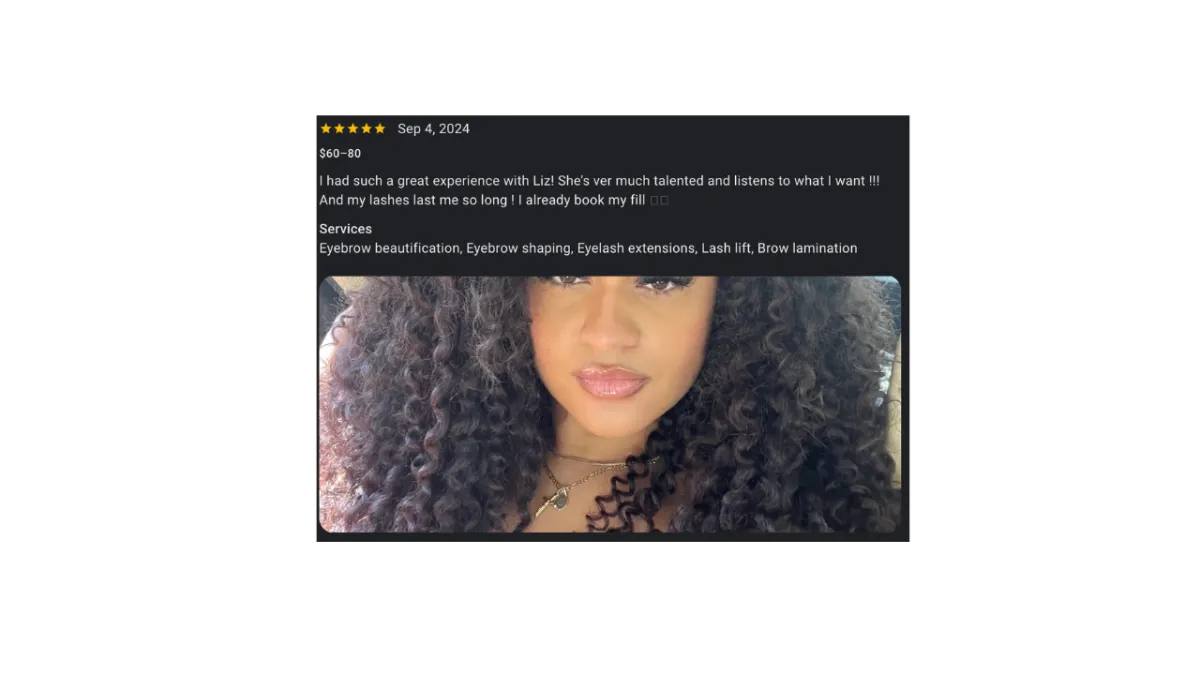
Task: Select the Brow lamination service
Action: (x=807, y=248)
